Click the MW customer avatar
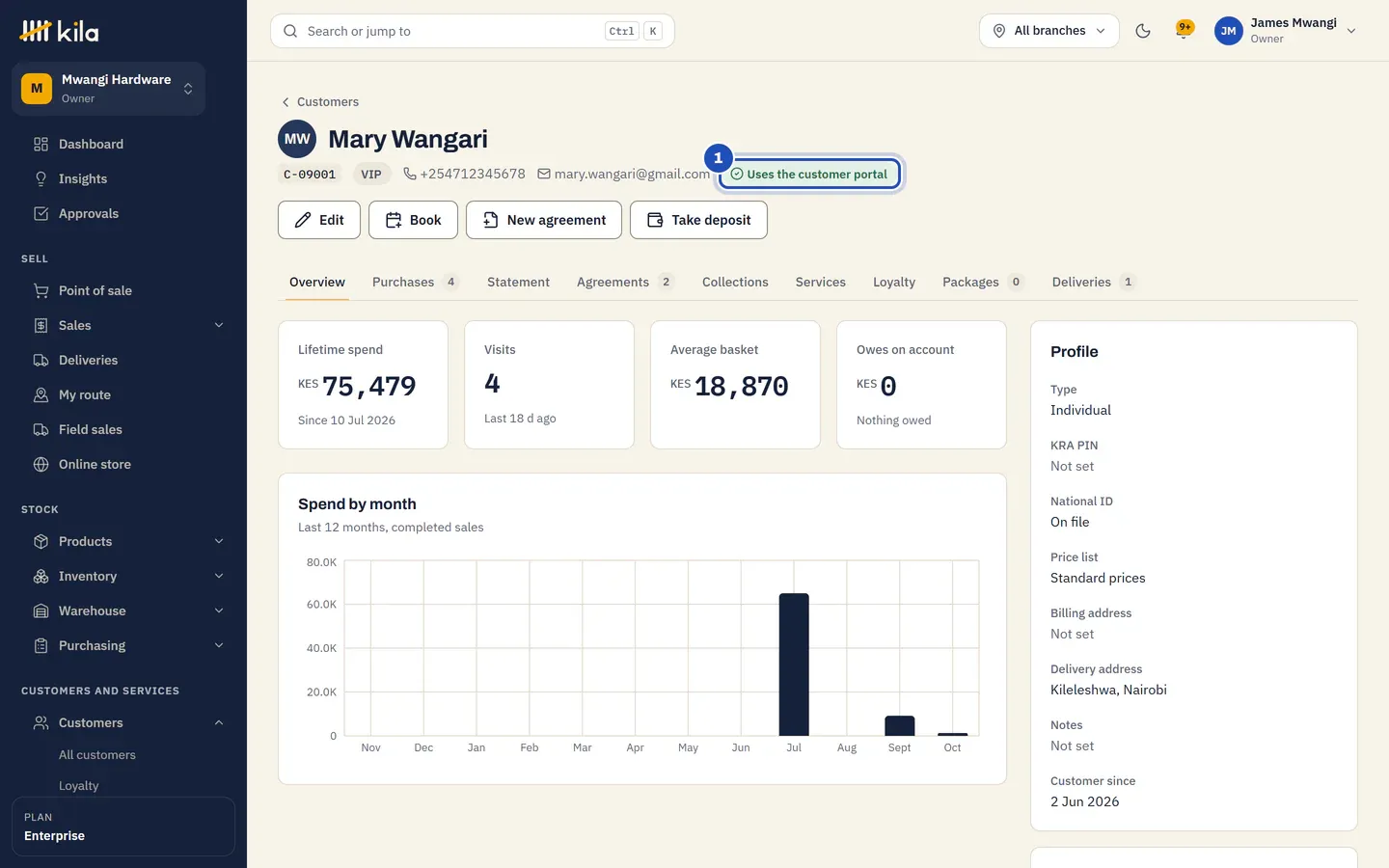Image resolution: width=1389 pixels, height=868 pixels. click(x=297, y=139)
